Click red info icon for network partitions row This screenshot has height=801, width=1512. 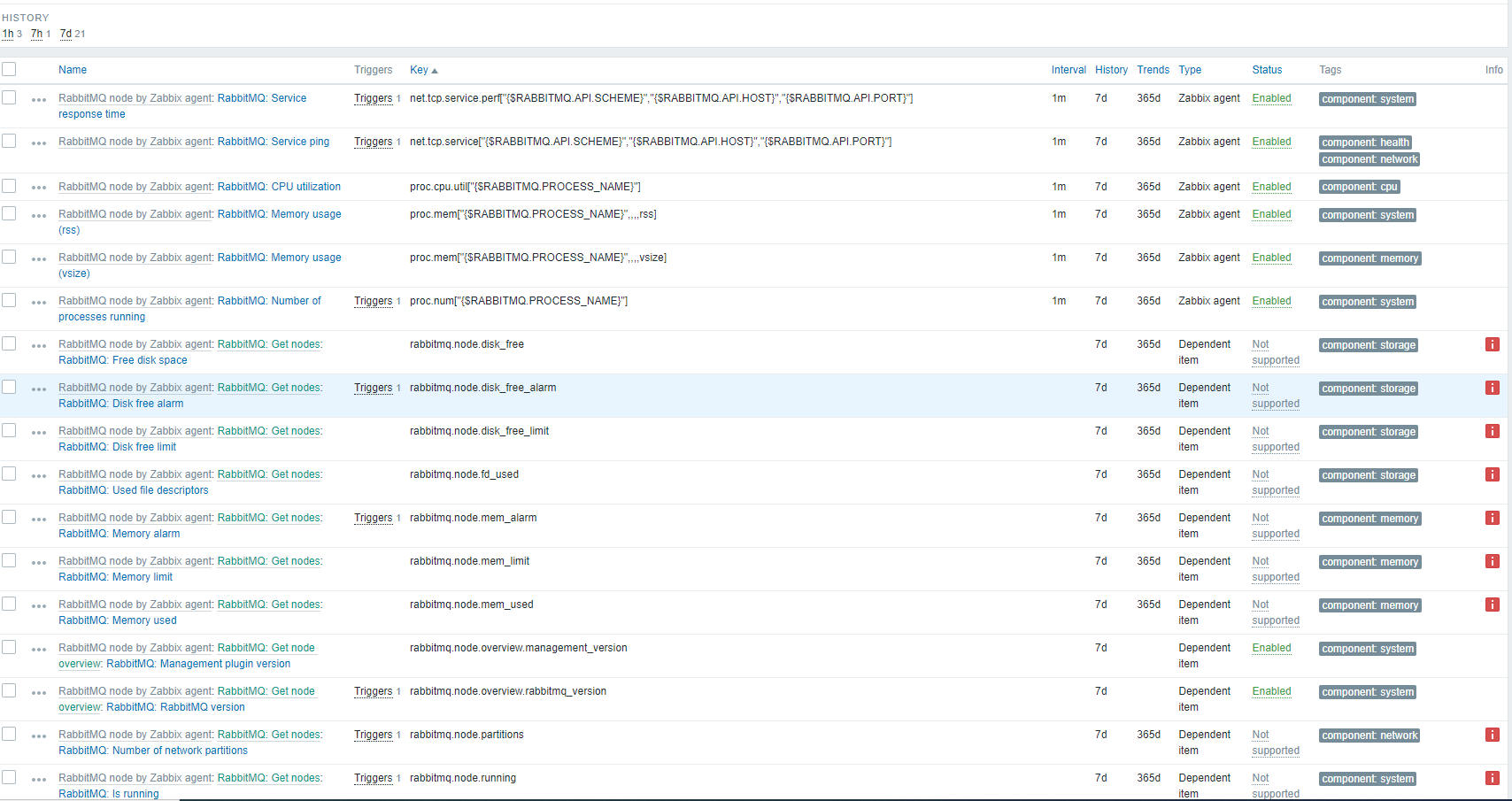[1492, 735]
